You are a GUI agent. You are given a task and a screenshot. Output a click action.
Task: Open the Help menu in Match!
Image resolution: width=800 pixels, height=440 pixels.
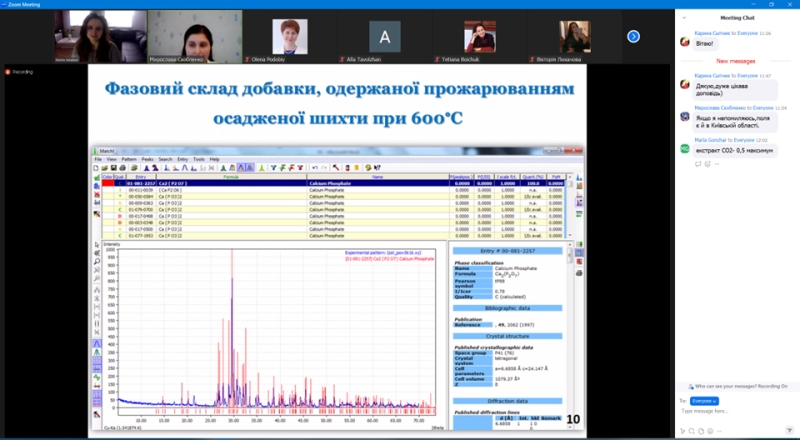click(214, 159)
